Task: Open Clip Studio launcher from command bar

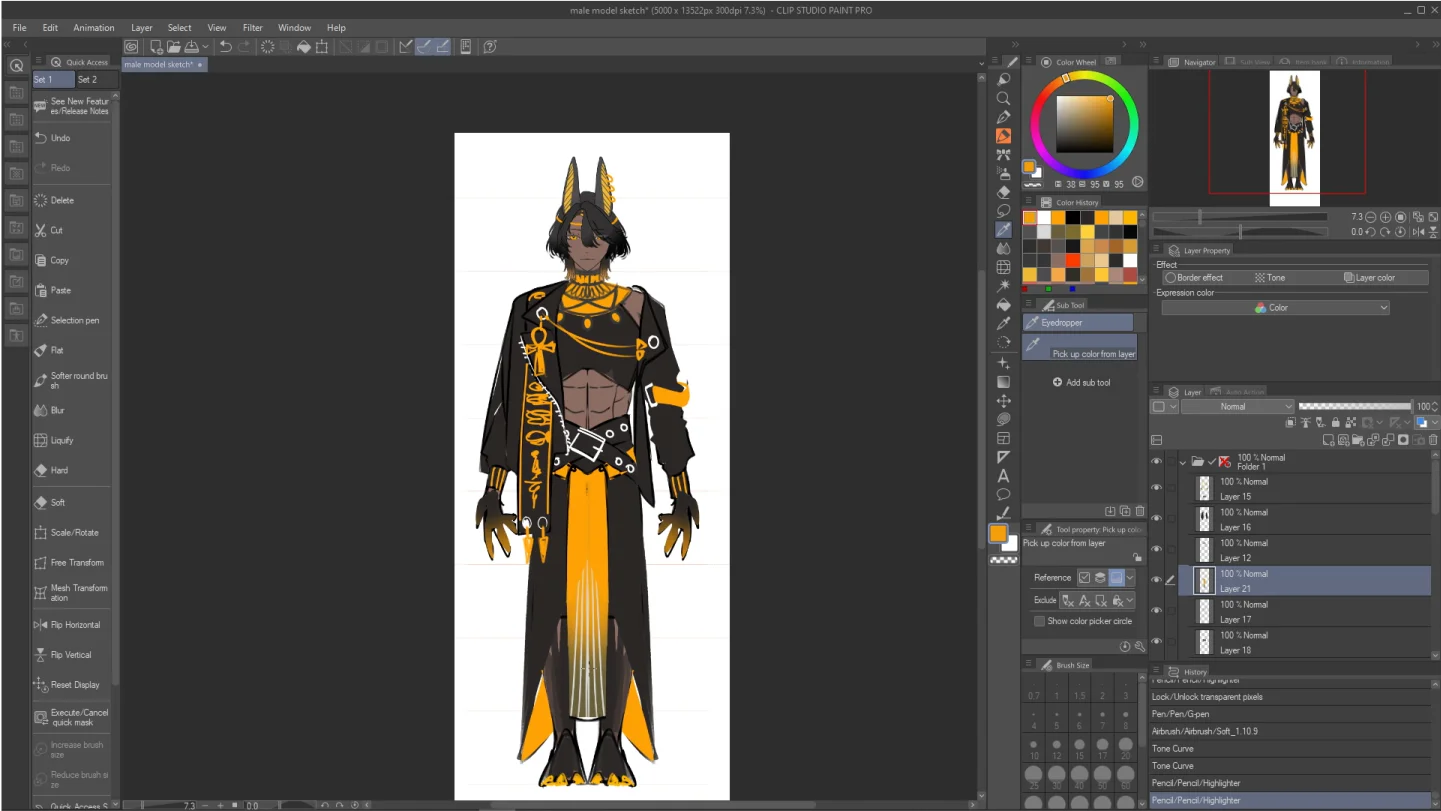Action: click(x=131, y=46)
